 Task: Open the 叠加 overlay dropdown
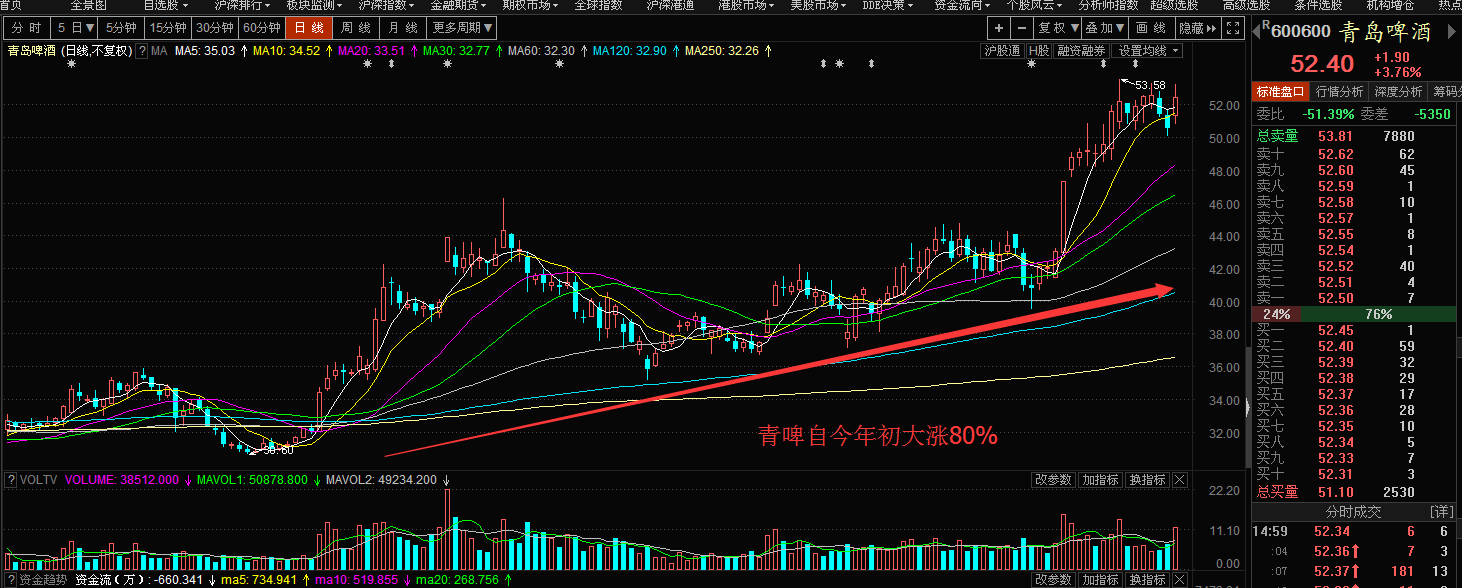[x=1106, y=28]
